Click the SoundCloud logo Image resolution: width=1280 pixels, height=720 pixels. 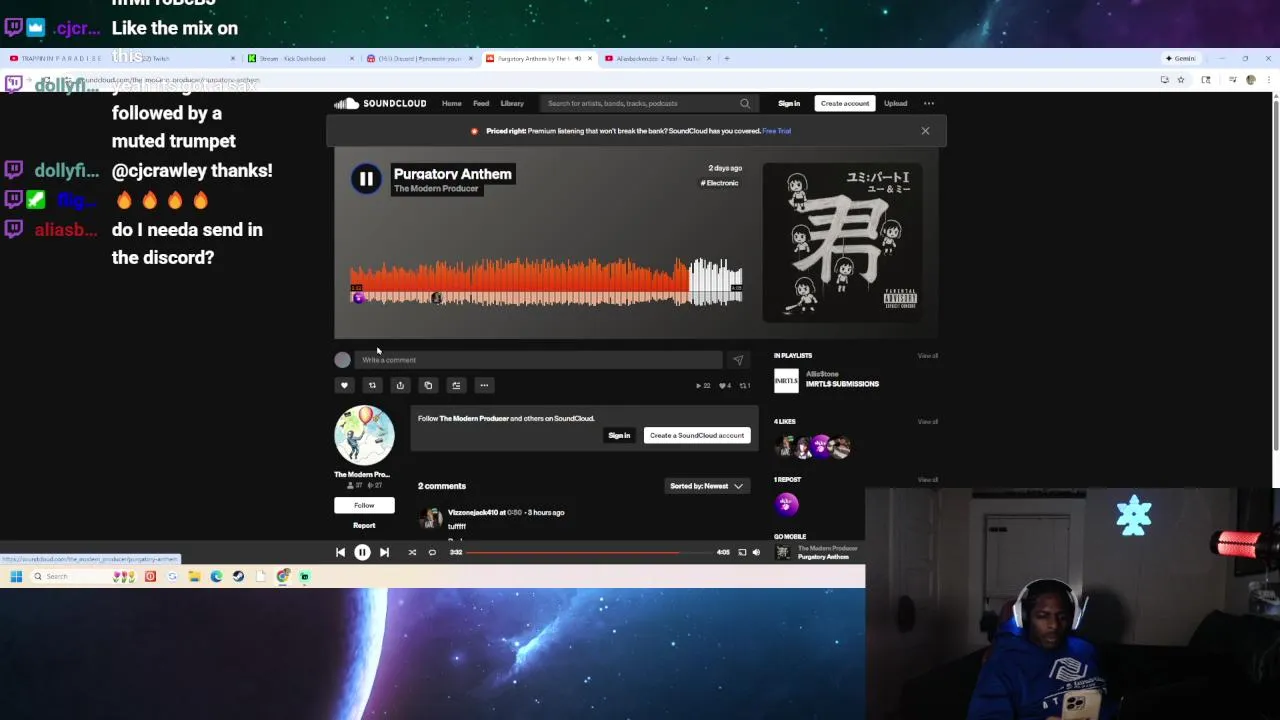coord(380,103)
